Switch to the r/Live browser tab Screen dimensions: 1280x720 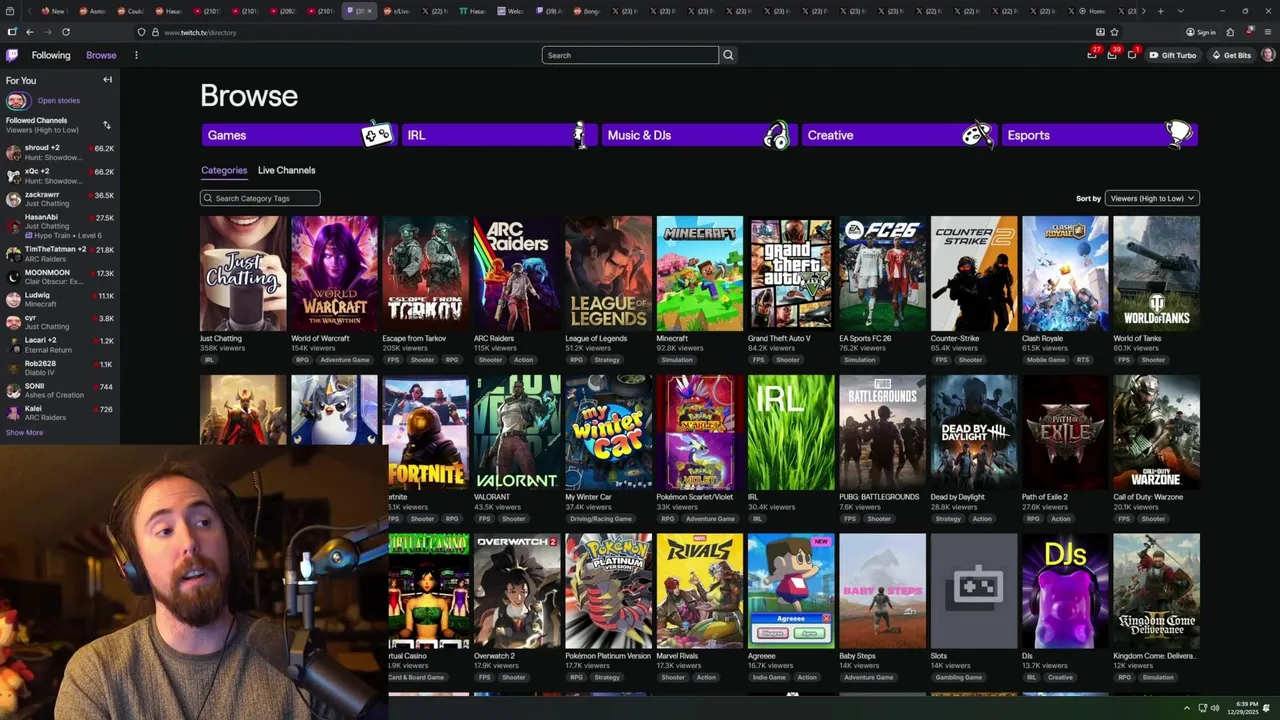pyautogui.click(x=399, y=11)
